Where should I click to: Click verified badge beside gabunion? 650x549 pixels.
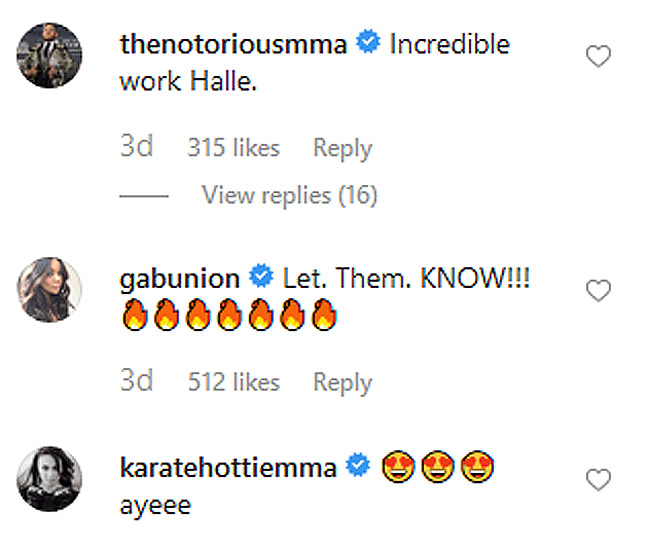pos(261,277)
